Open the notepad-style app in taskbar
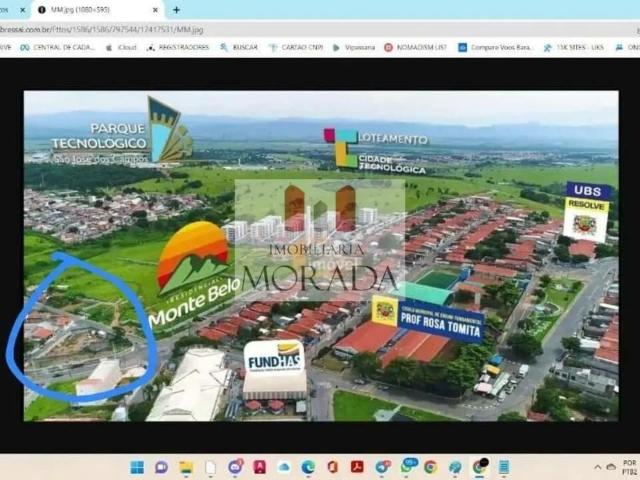The image size is (640, 480). click(x=504, y=467)
